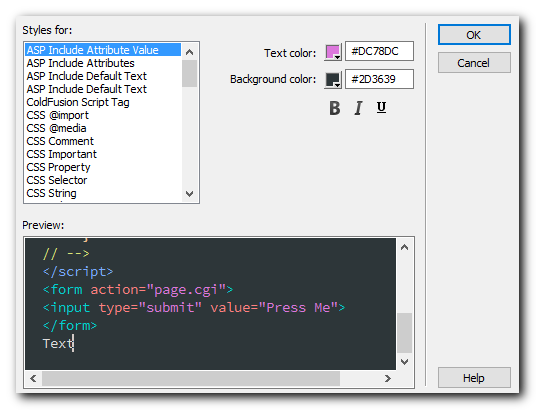
Task: Select CSS @import style
Action: (x=103, y=115)
